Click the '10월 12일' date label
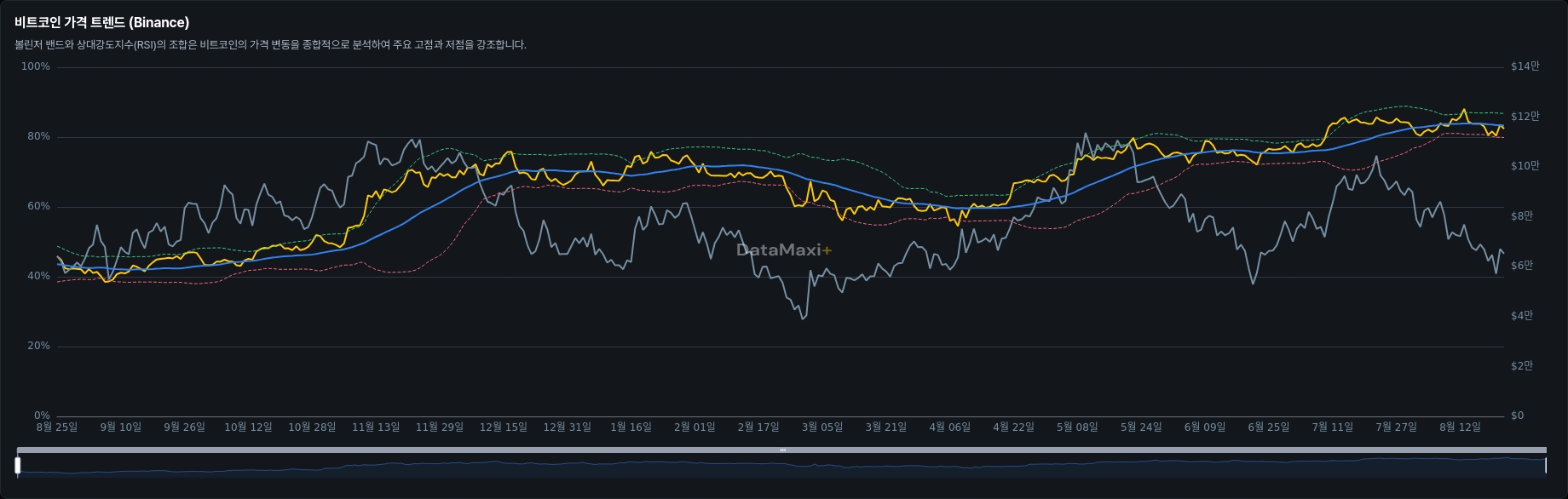Screen dimensions: 1568x499 tap(248, 427)
